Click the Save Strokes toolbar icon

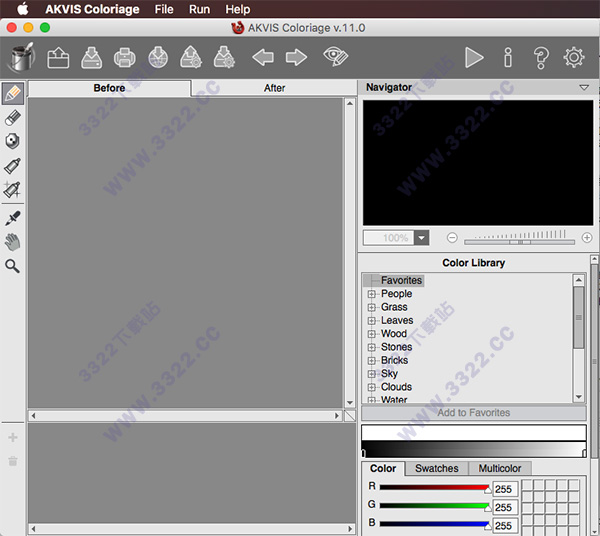point(224,57)
